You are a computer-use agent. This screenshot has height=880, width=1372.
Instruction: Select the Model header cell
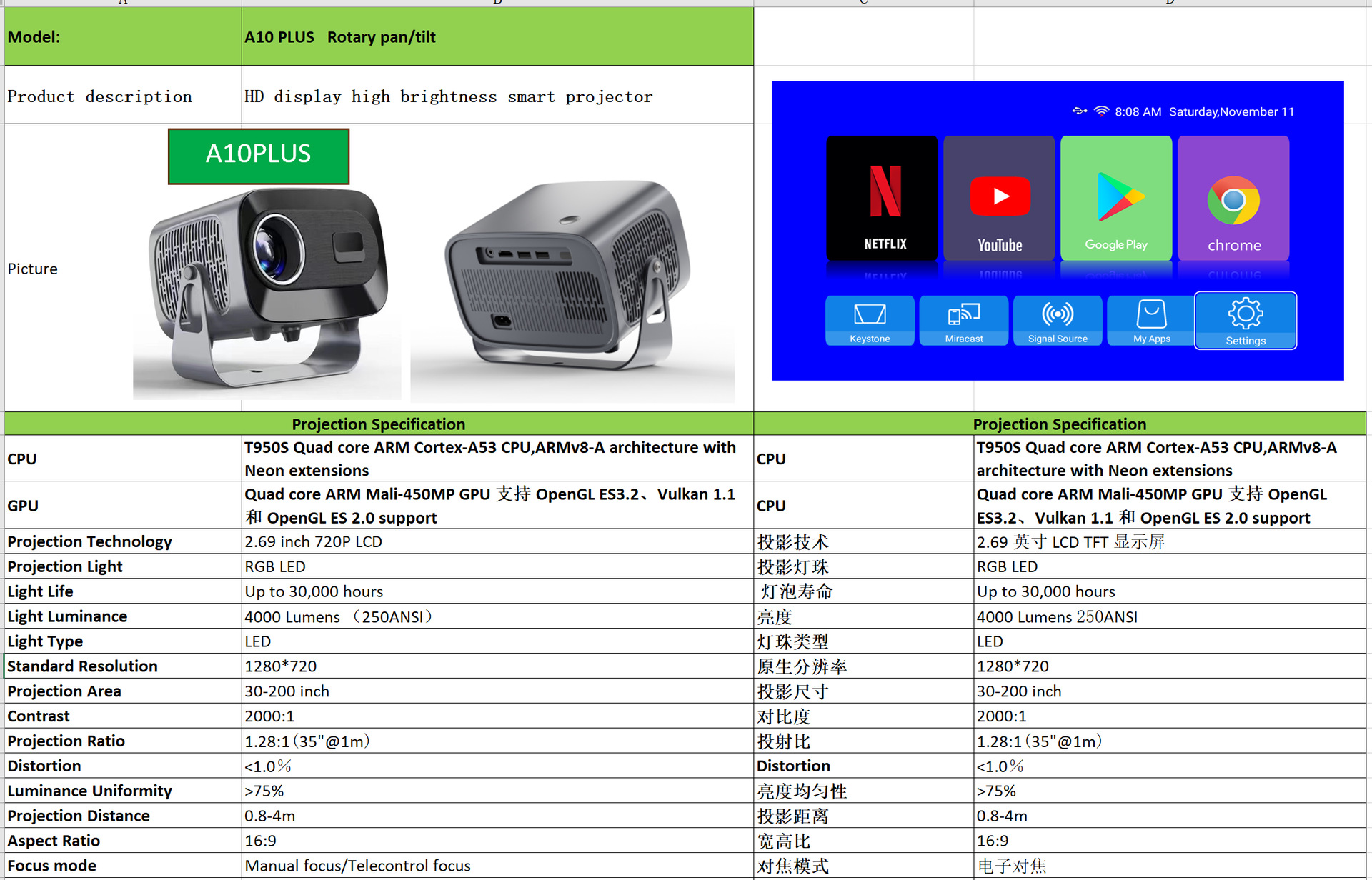(x=123, y=37)
